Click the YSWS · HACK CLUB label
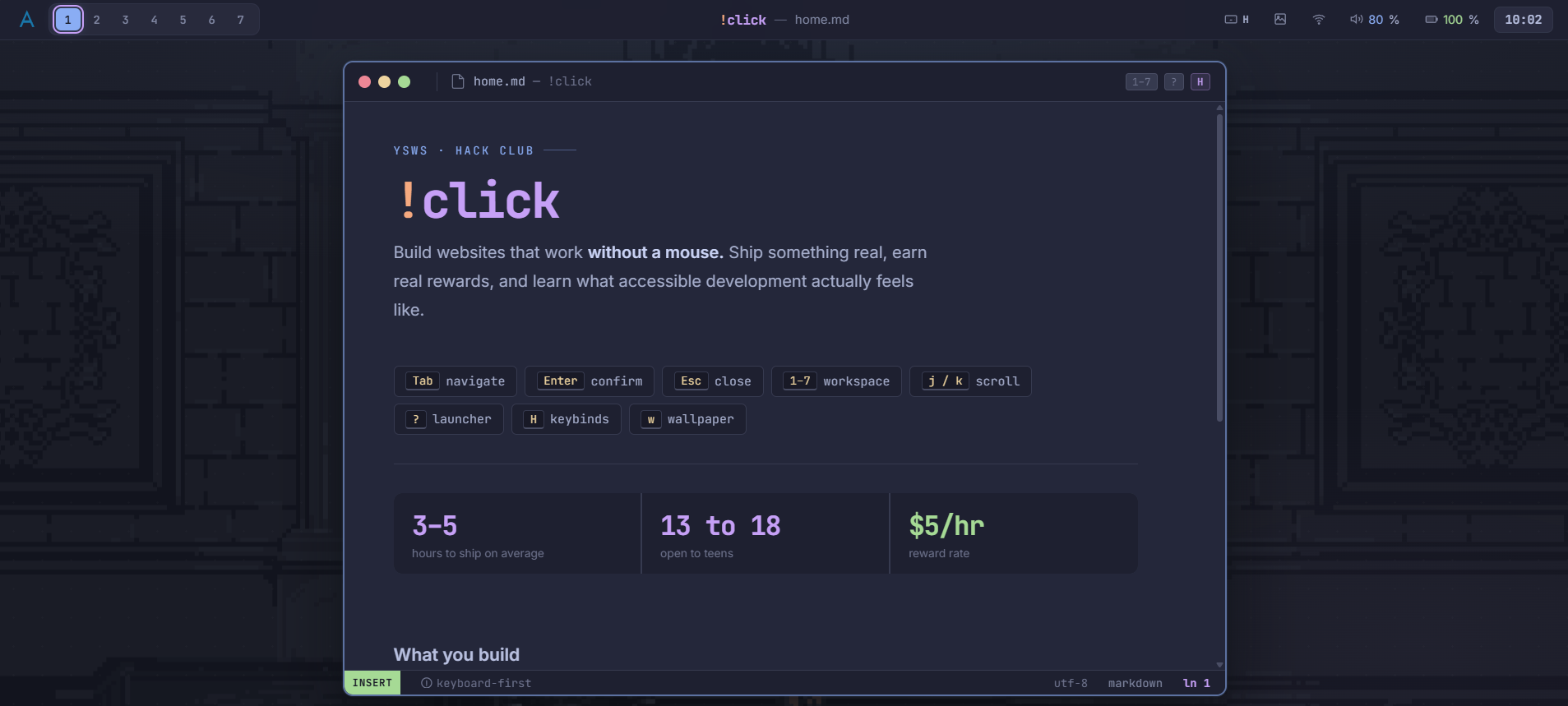1568x706 pixels. click(464, 150)
